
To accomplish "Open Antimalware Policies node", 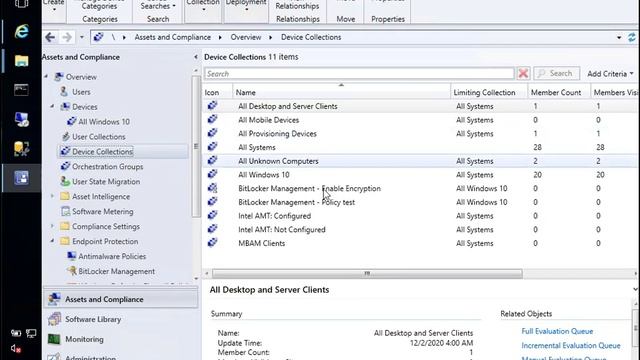I will coord(112,256).
